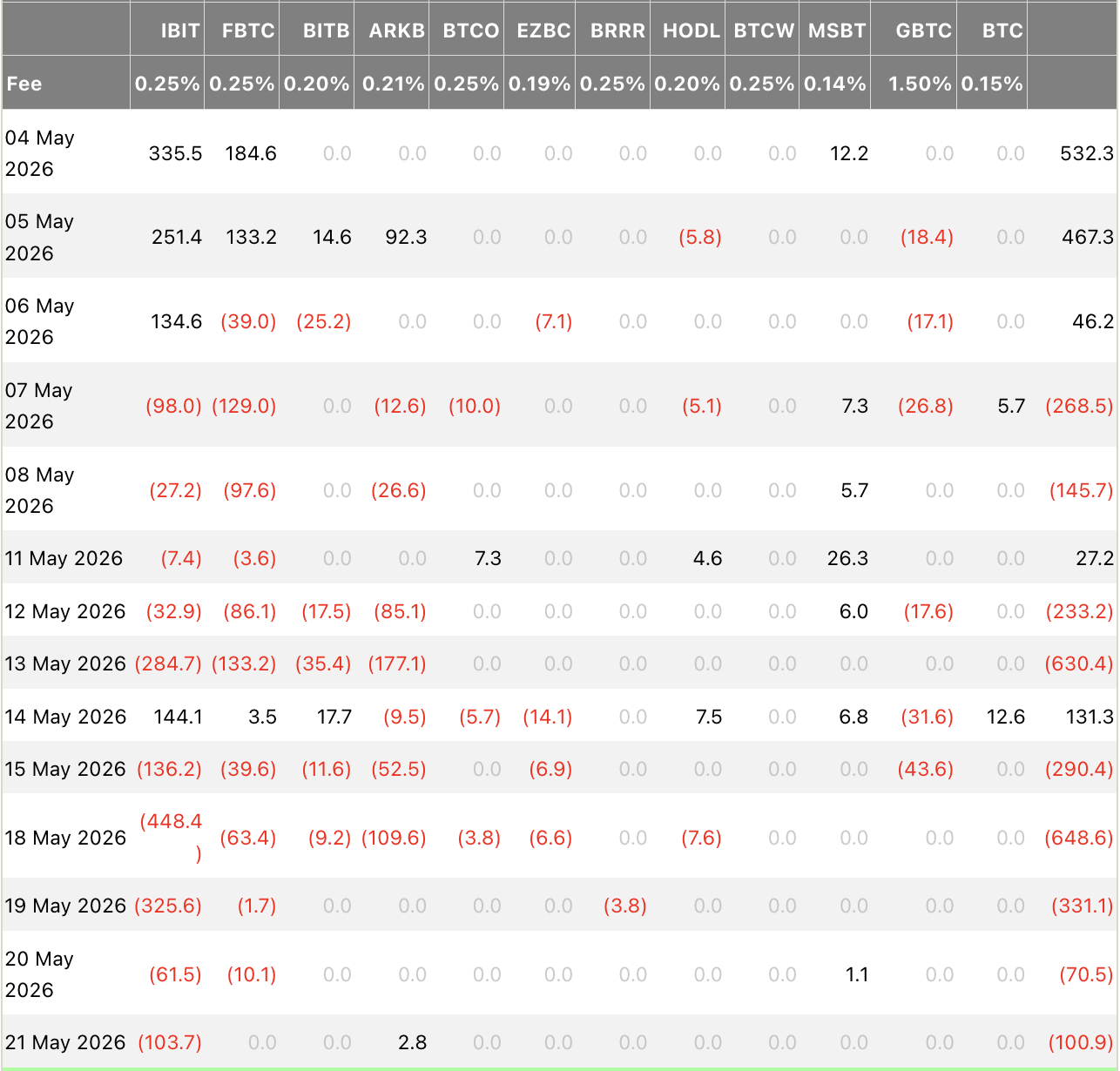Click the 131.3 total for 14 May

tap(1090, 717)
